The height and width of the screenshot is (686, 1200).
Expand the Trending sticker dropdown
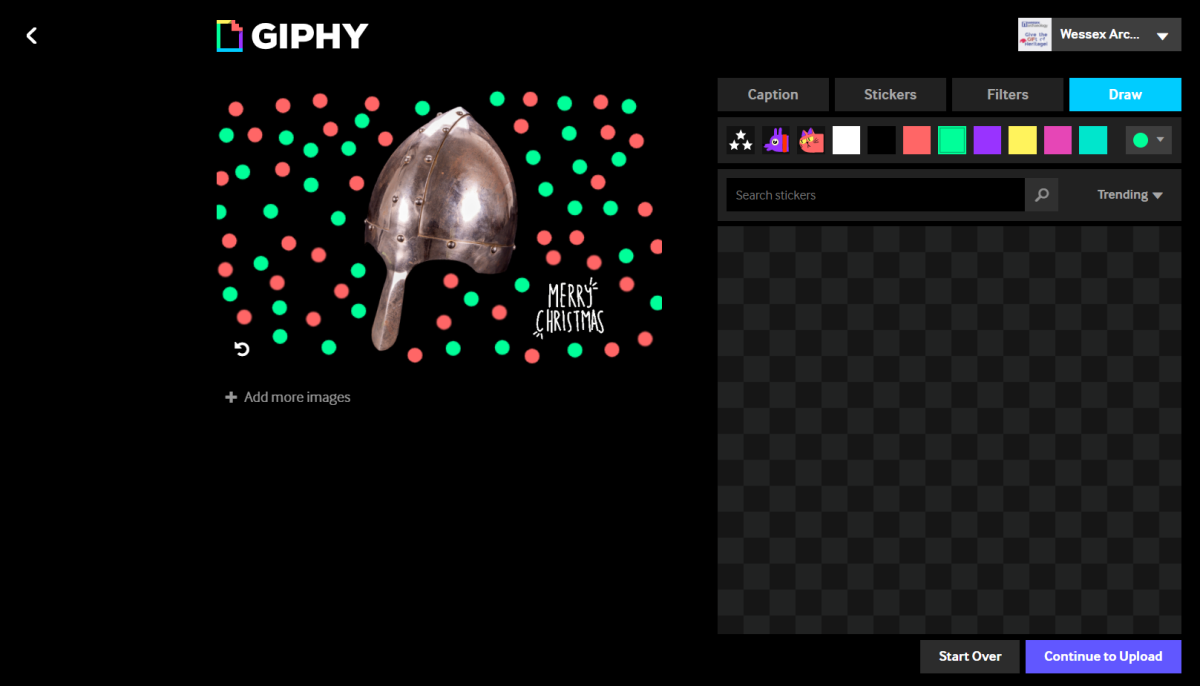point(1130,195)
